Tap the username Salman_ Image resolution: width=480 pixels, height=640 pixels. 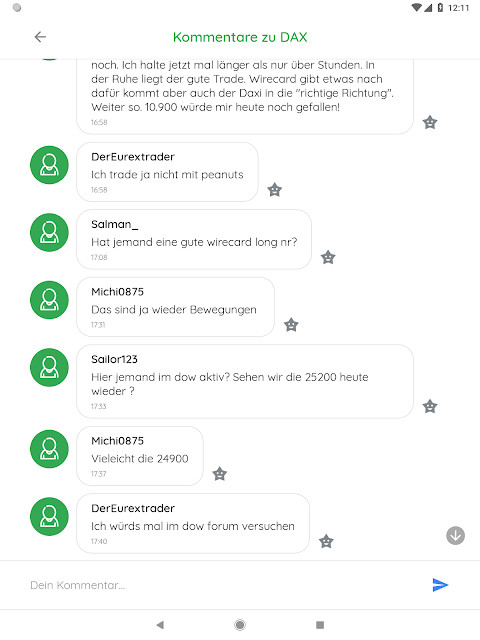pyautogui.click(x=115, y=224)
